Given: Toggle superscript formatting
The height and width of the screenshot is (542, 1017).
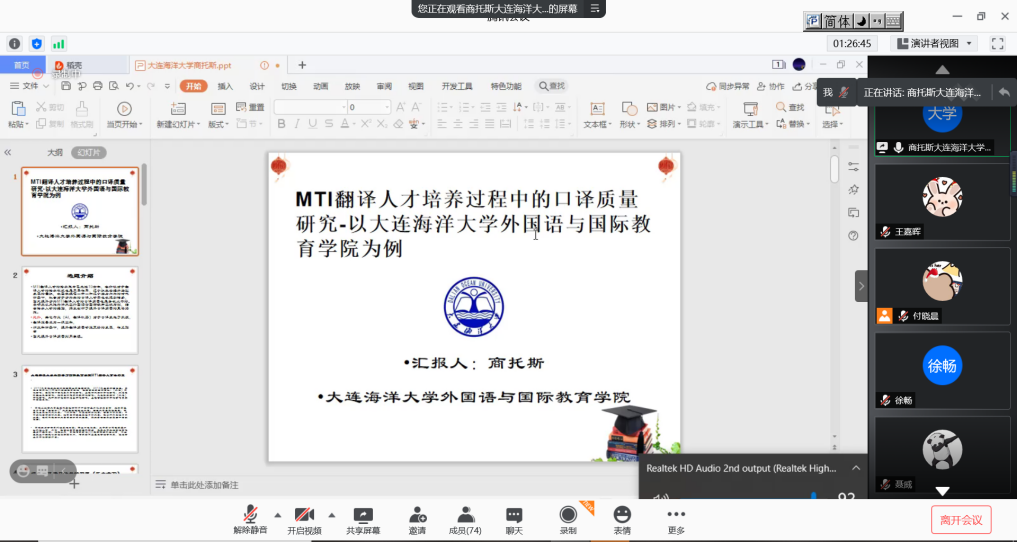Looking at the screenshot, I should [366, 124].
